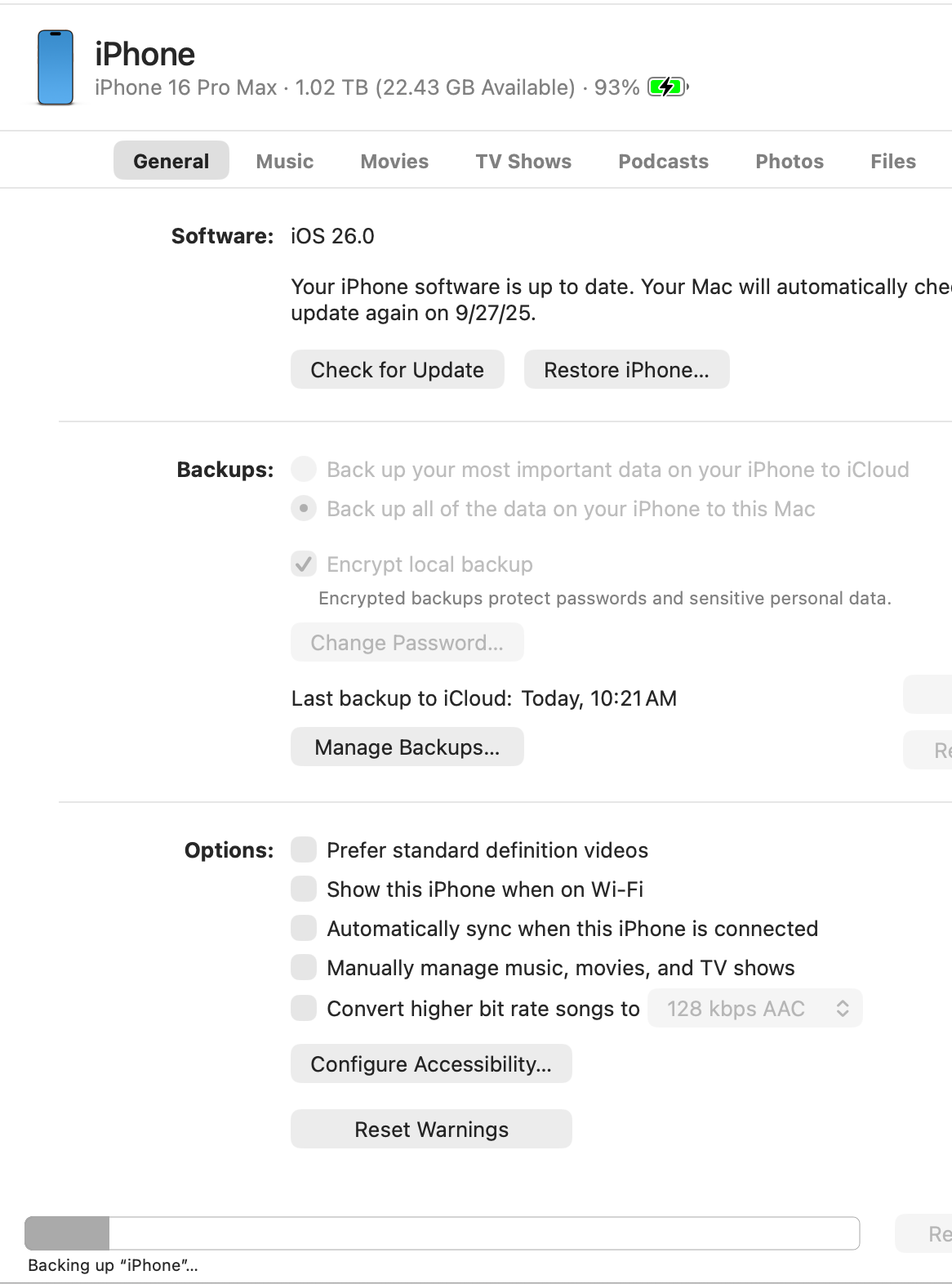This screenshot has height=1284, width=952.
Task: Check Show this iPhone when on Wi-Fi
Action: coord(304,889)
